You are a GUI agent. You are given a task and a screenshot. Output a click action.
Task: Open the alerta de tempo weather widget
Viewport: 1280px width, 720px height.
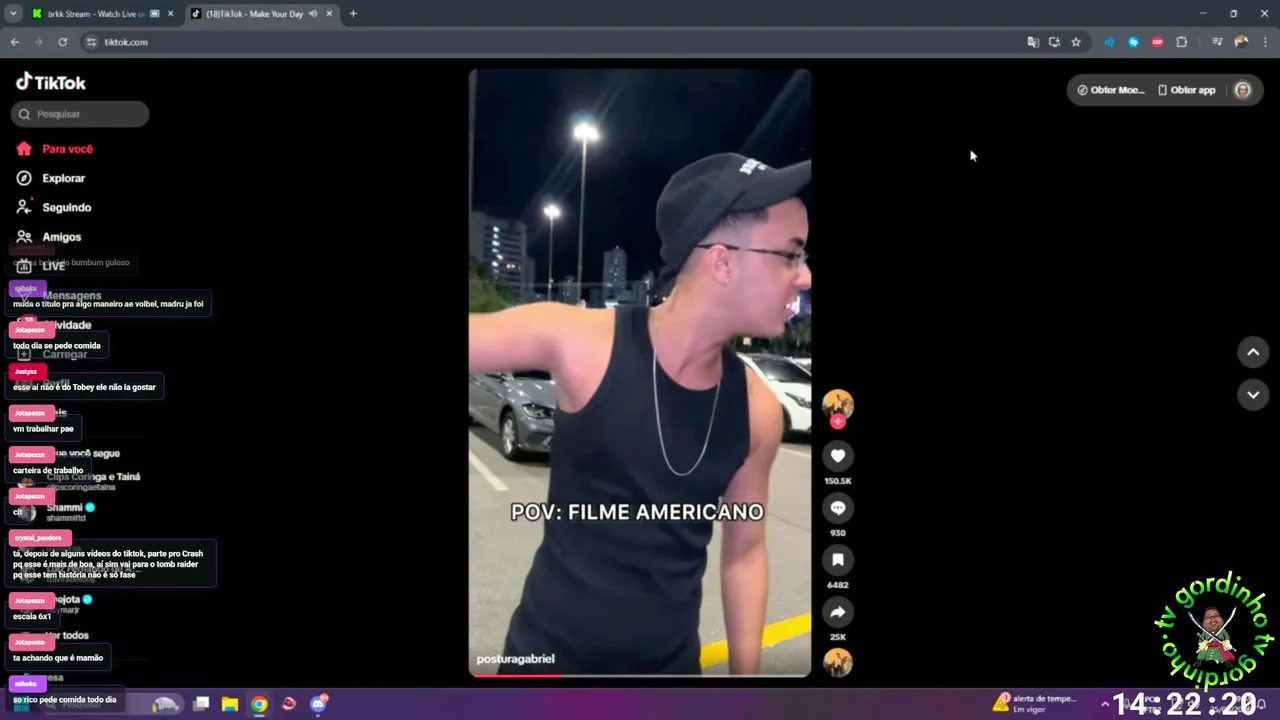click(x=1035, y=704)
